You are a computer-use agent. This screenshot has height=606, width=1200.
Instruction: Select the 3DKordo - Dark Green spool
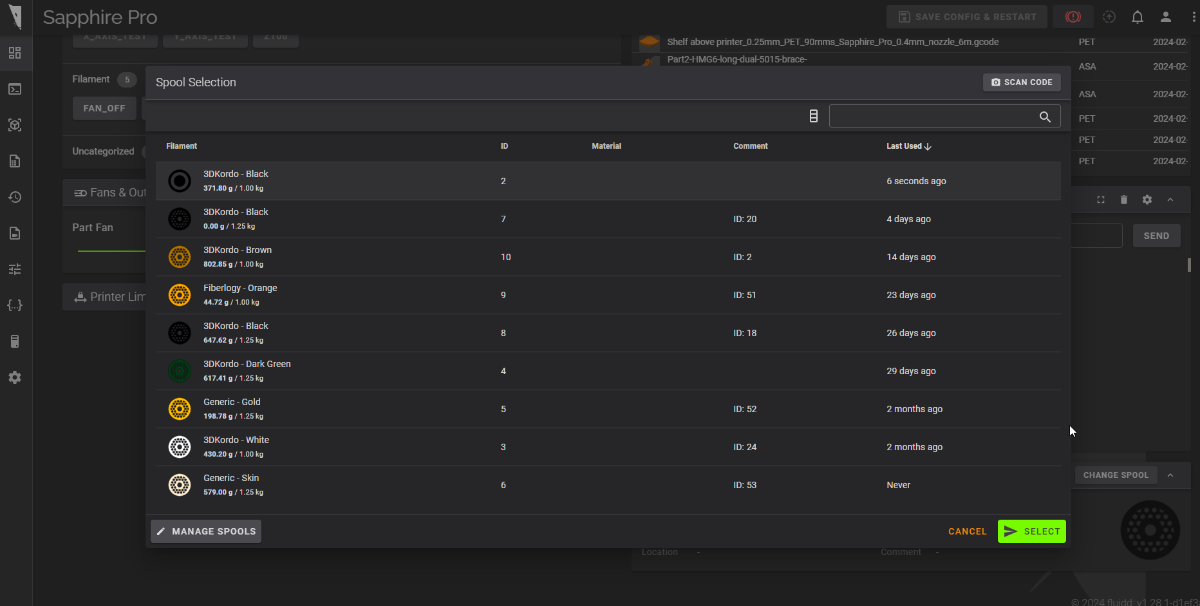coord(608,371)
